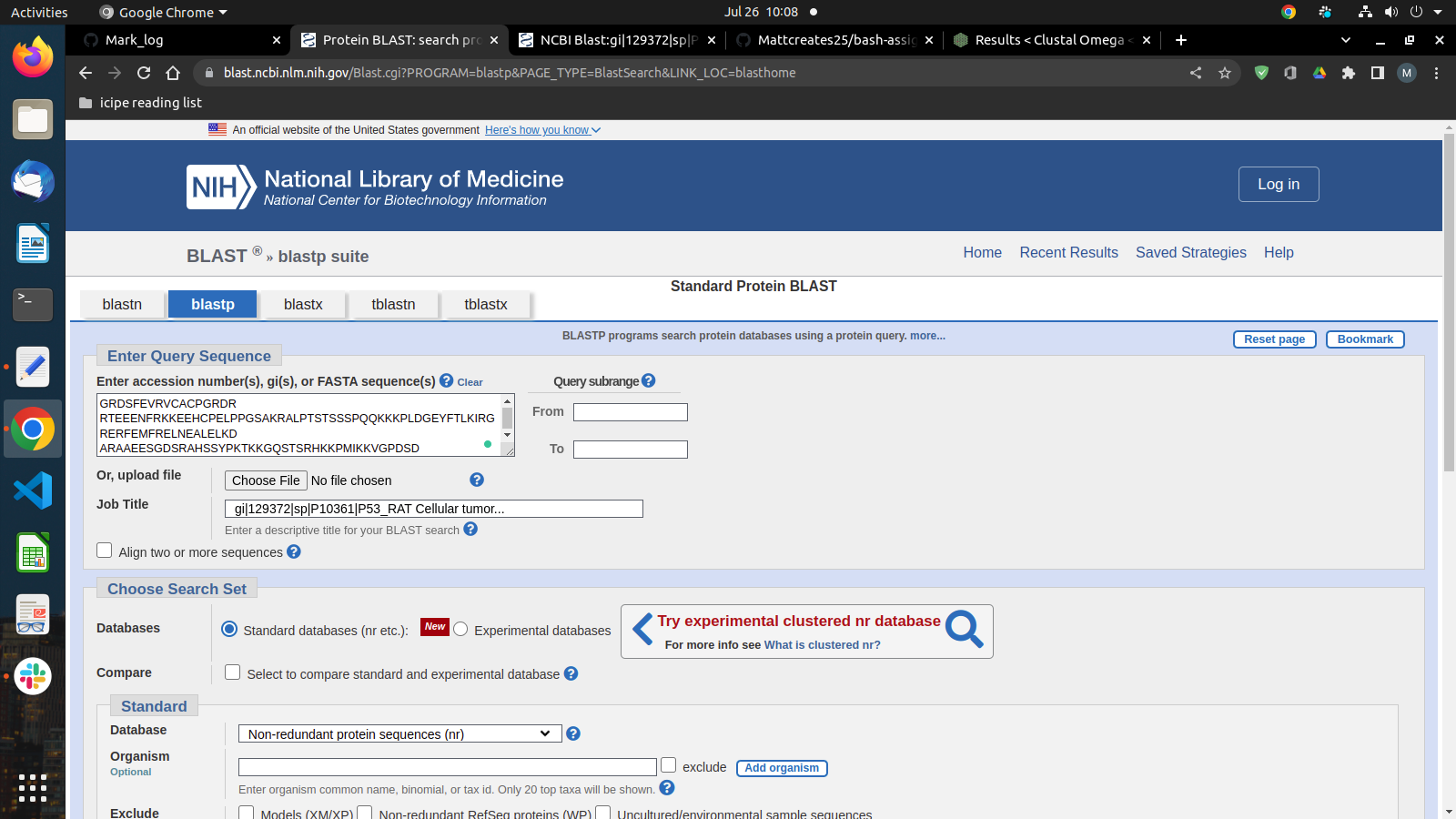Switch to blastn tab
This screenshot has height=819, width=1456.
click(x=122, y=304)
